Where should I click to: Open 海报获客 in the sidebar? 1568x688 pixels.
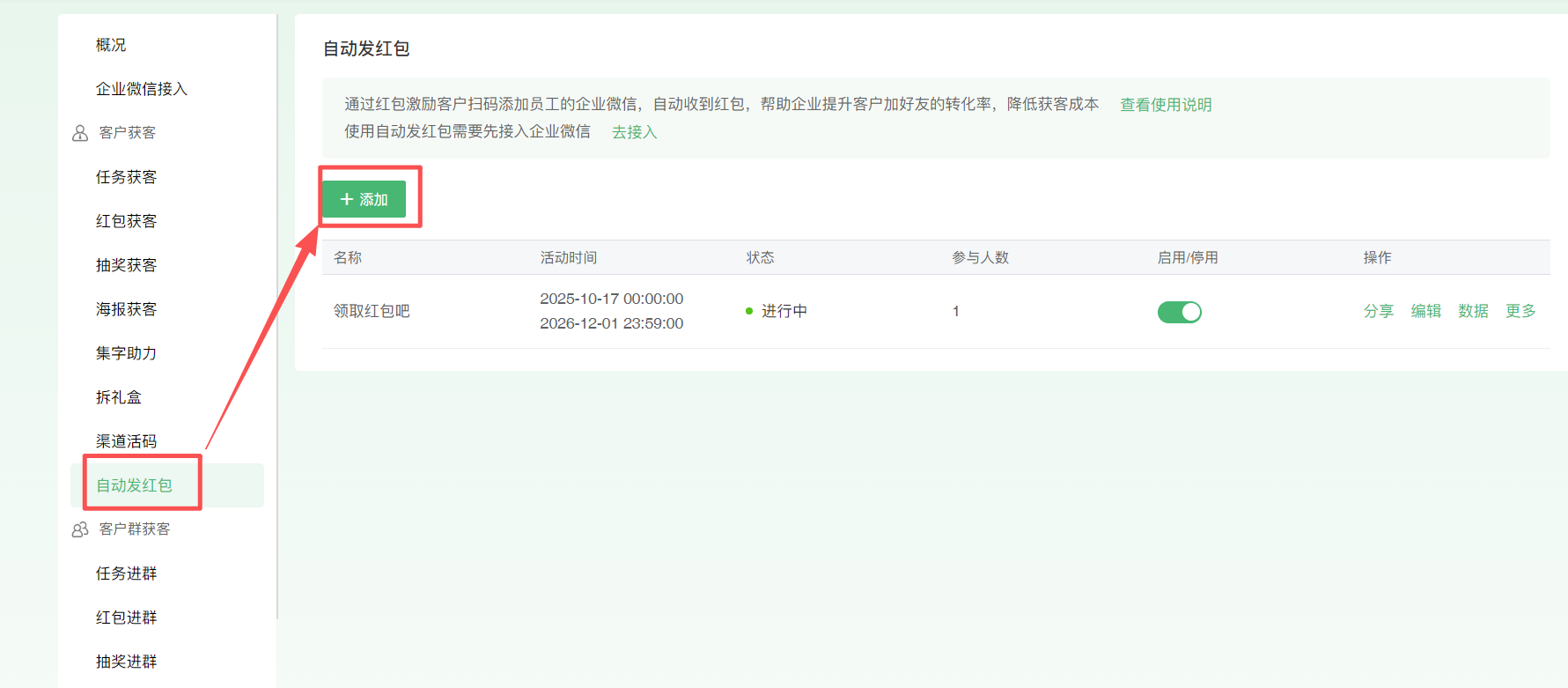[x=126, y=309]
